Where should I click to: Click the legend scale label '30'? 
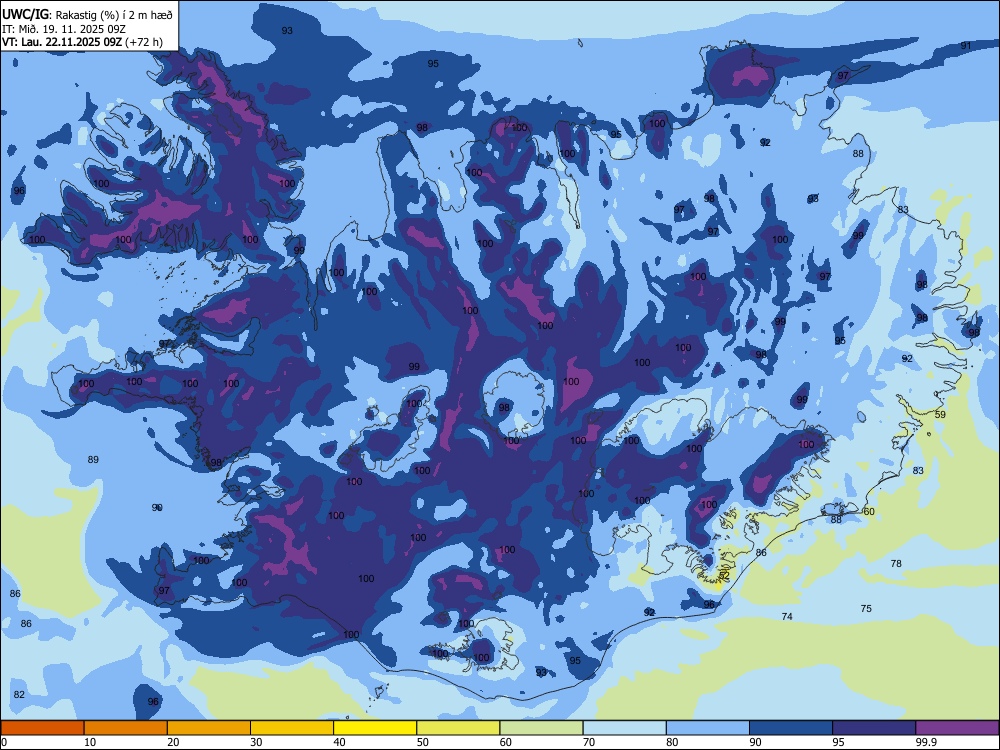click(256, 742)
